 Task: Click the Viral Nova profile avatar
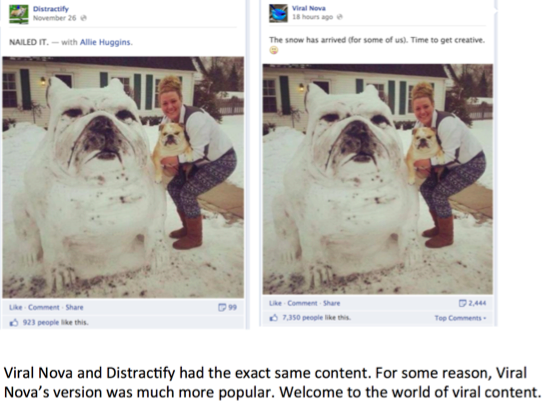pyautogui.click(x=278, y=13)
